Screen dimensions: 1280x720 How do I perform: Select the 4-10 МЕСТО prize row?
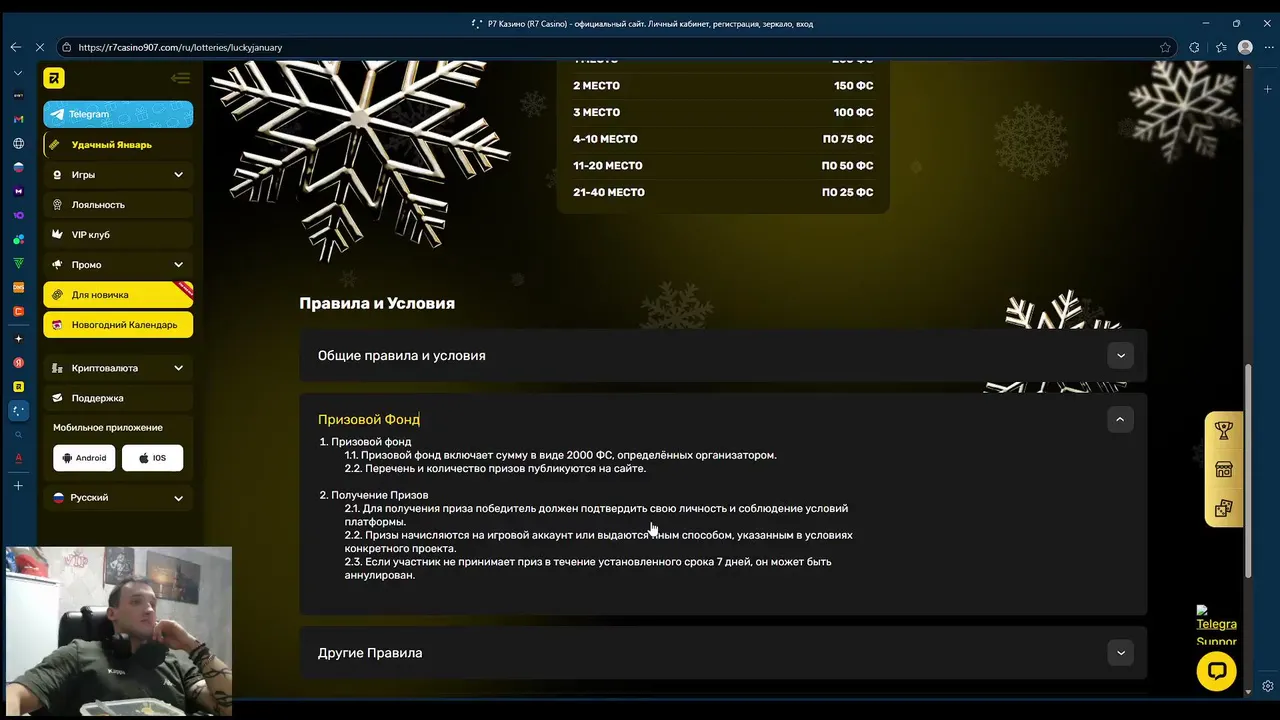pos(723,139)
